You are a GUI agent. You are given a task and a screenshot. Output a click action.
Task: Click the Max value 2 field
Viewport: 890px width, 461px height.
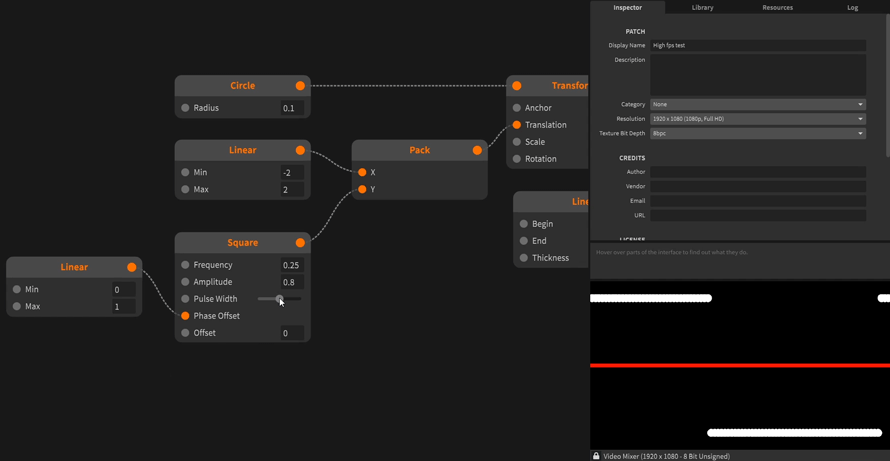click(x=292, y=190)
